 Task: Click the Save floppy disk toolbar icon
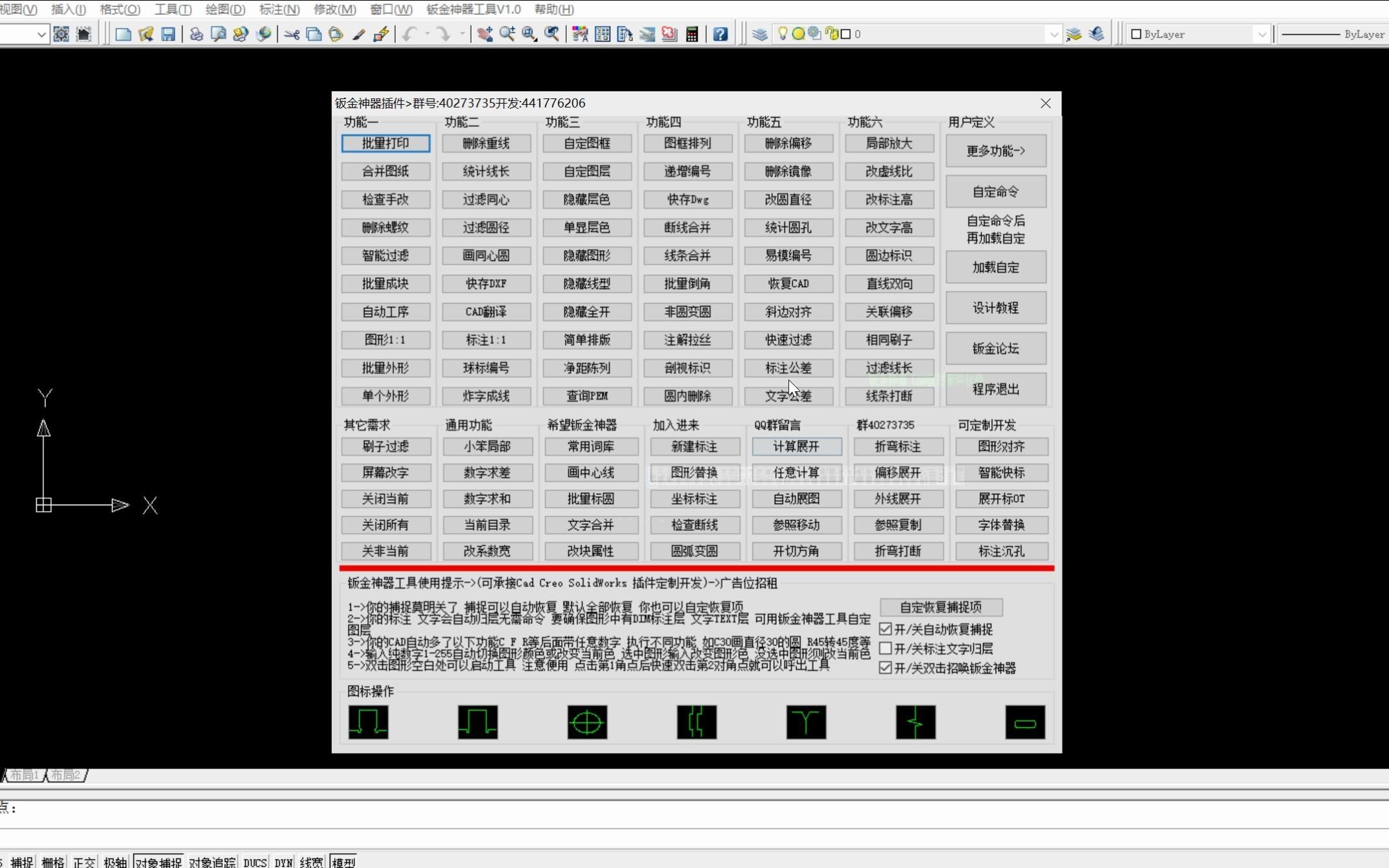[168, 34]
